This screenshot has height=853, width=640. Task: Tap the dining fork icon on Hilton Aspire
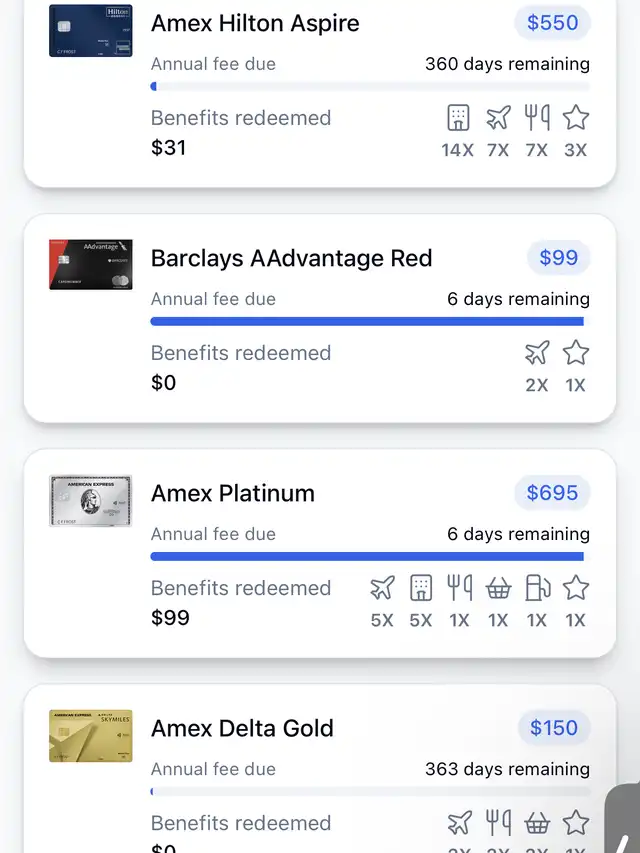coord(537,119)
